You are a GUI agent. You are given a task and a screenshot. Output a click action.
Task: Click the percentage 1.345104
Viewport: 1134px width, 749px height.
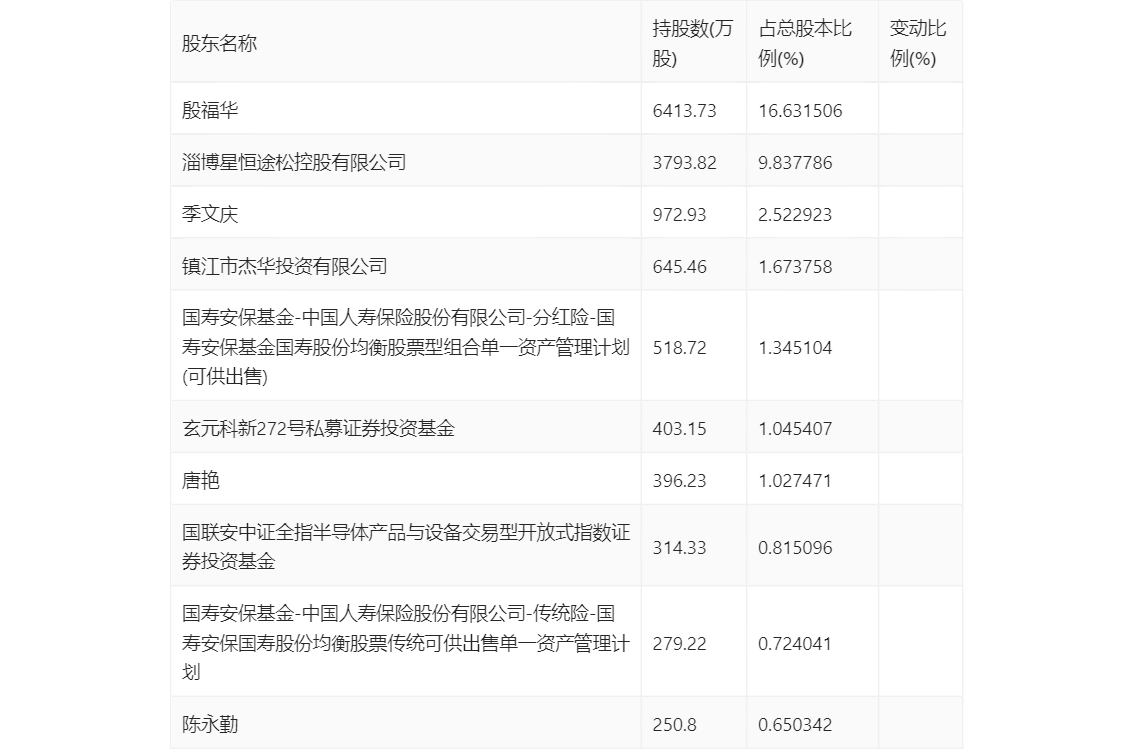795,348
